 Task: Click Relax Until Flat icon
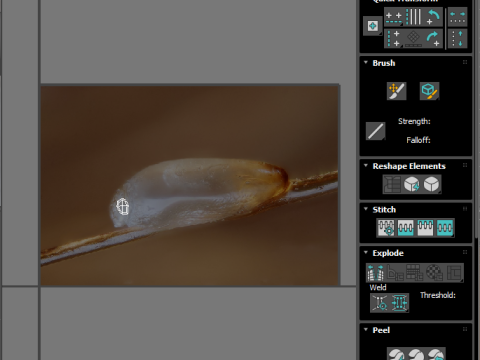point(412,184)
